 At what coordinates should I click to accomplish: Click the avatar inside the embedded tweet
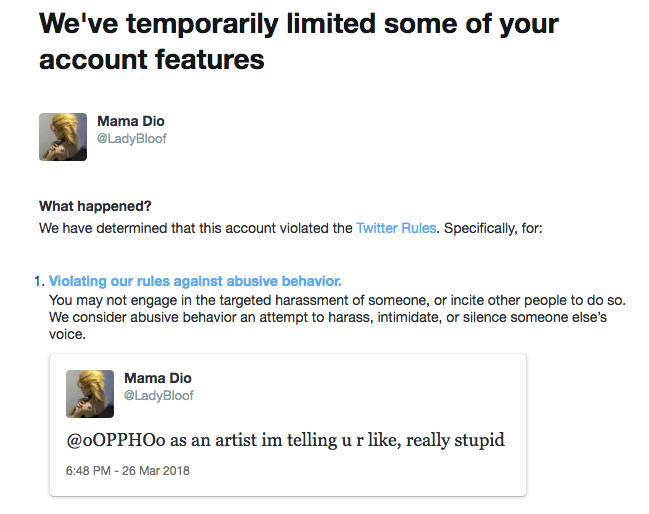[x=90, y=393]
